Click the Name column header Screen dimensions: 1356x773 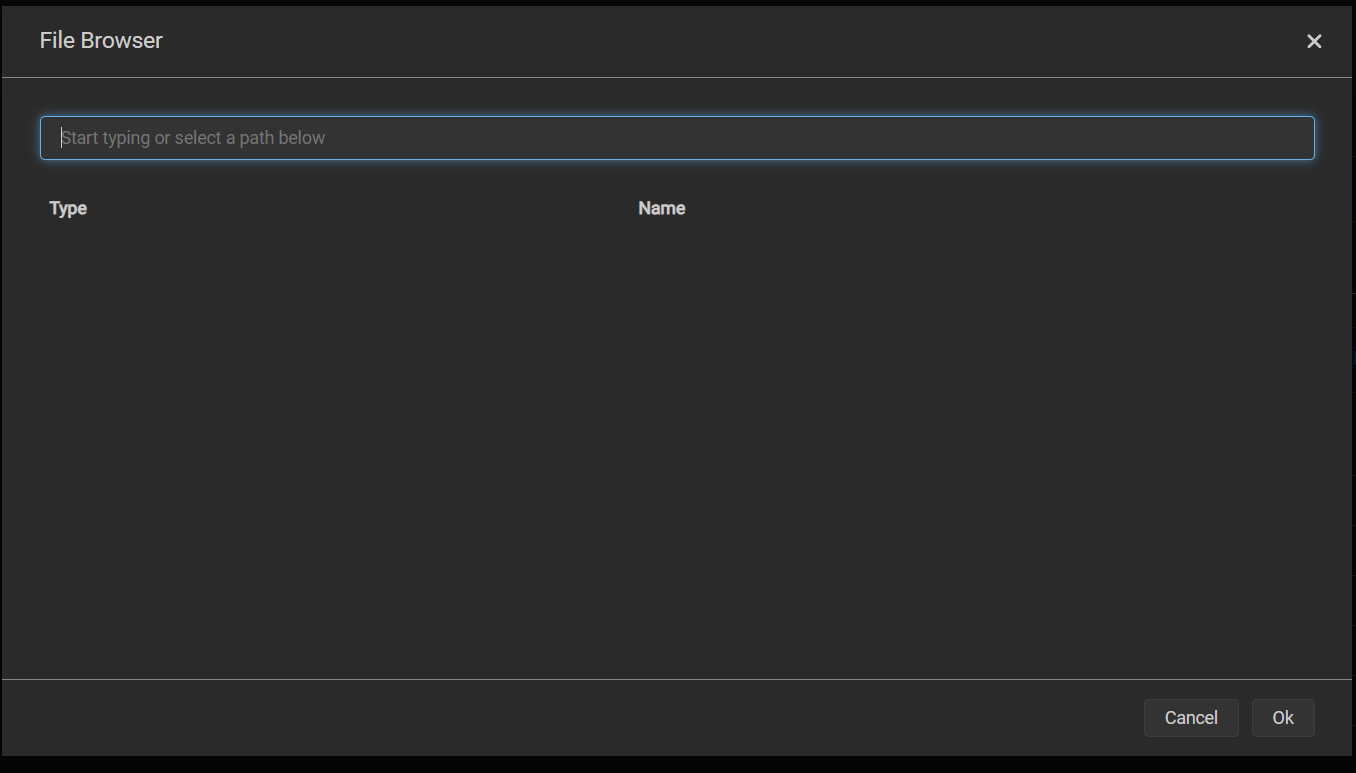tap(661, 208)
